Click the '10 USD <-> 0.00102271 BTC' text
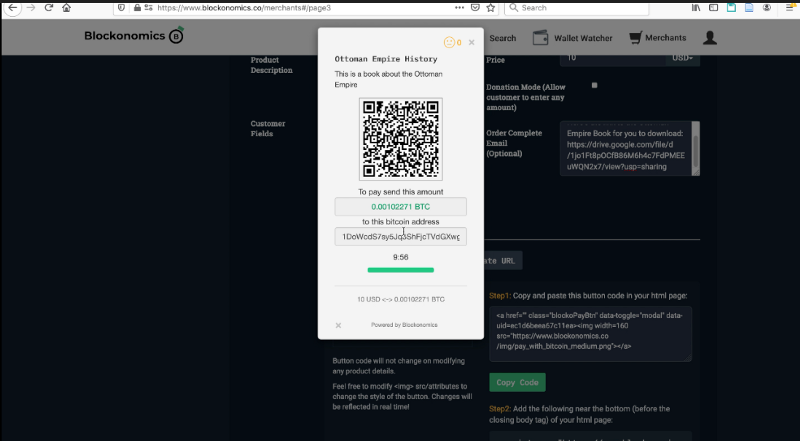 (401, 299)
